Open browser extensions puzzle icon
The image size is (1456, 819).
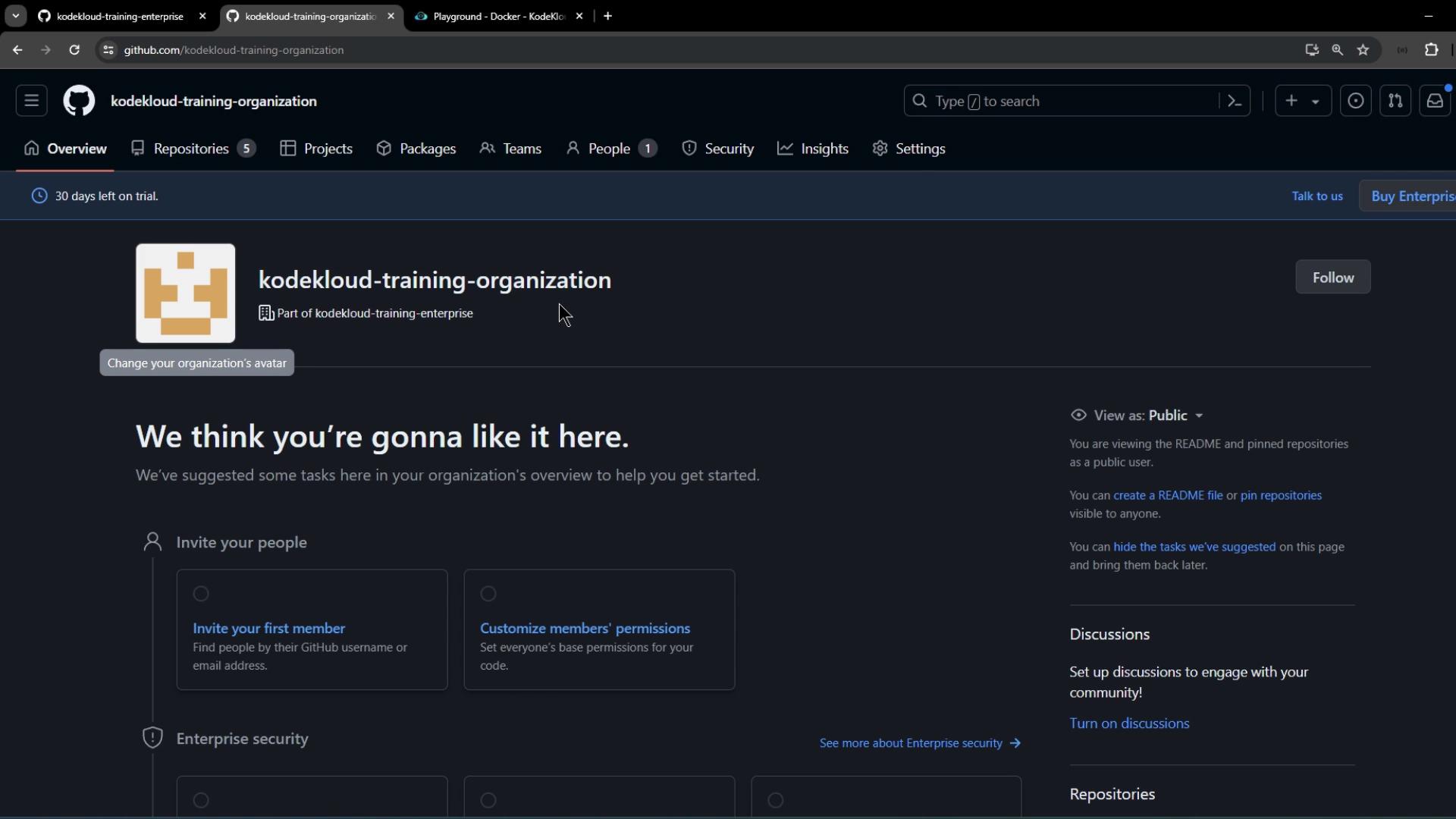click(1431, 50)
